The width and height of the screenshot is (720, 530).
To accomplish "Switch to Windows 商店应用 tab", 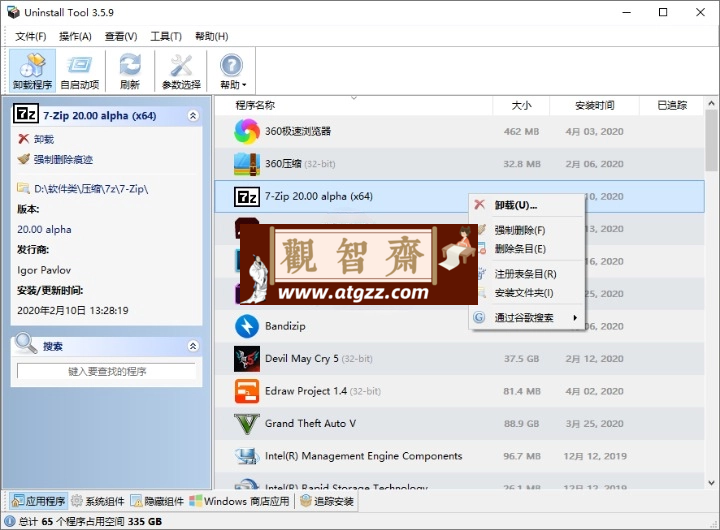I will coord(240,501).
